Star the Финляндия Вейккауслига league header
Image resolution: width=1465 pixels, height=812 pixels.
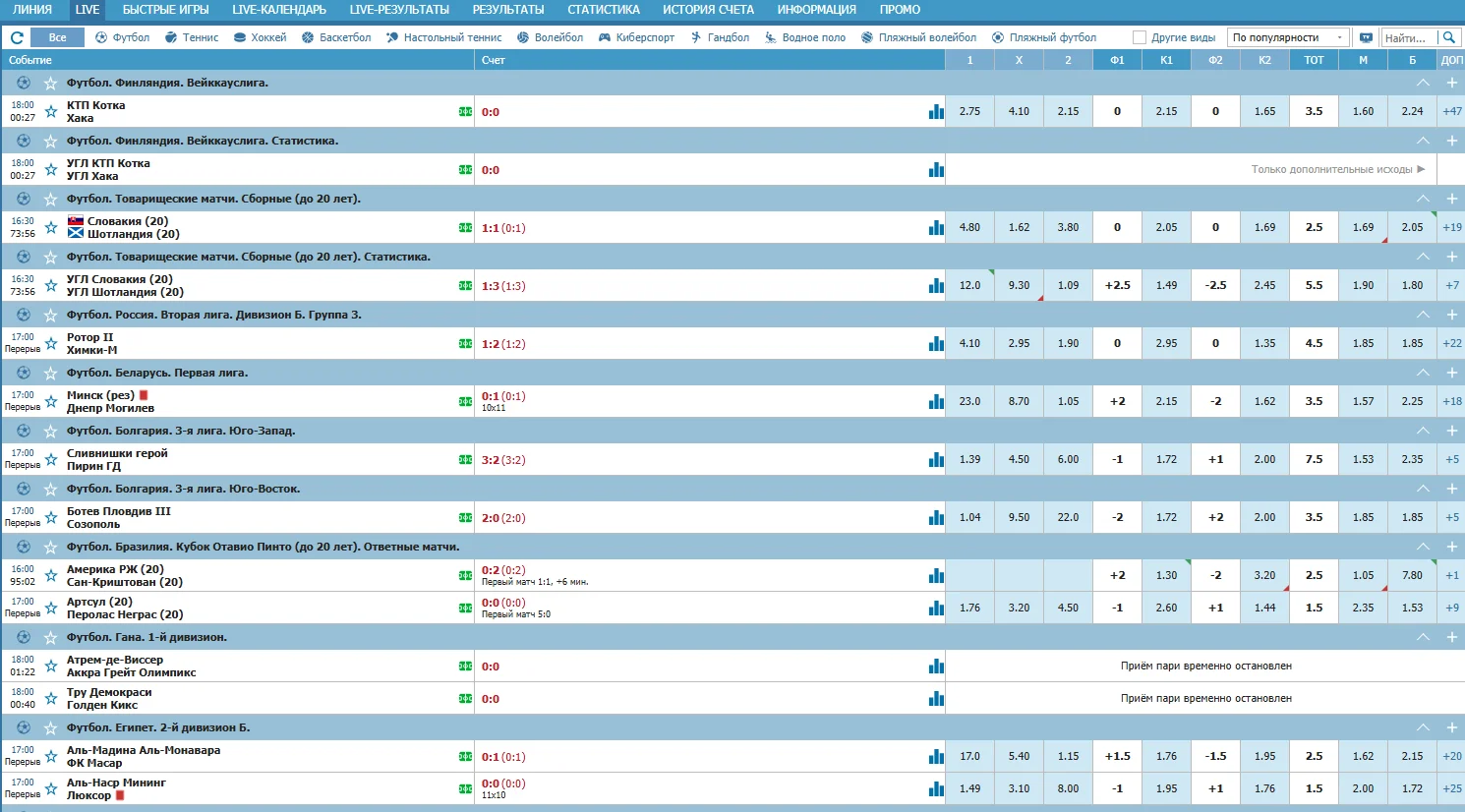(x=51, y=83)
